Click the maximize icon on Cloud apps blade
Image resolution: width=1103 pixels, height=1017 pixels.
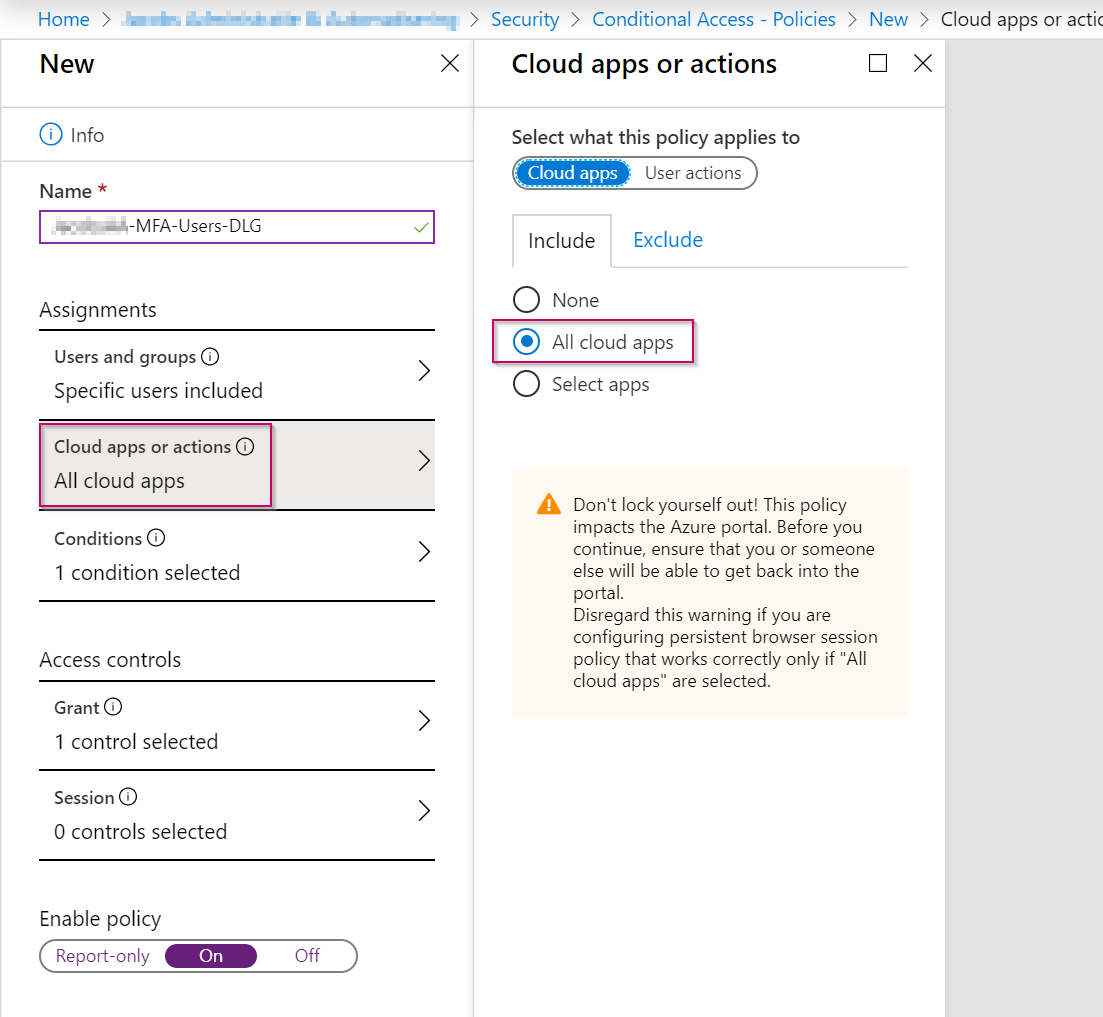pos(878,63)
